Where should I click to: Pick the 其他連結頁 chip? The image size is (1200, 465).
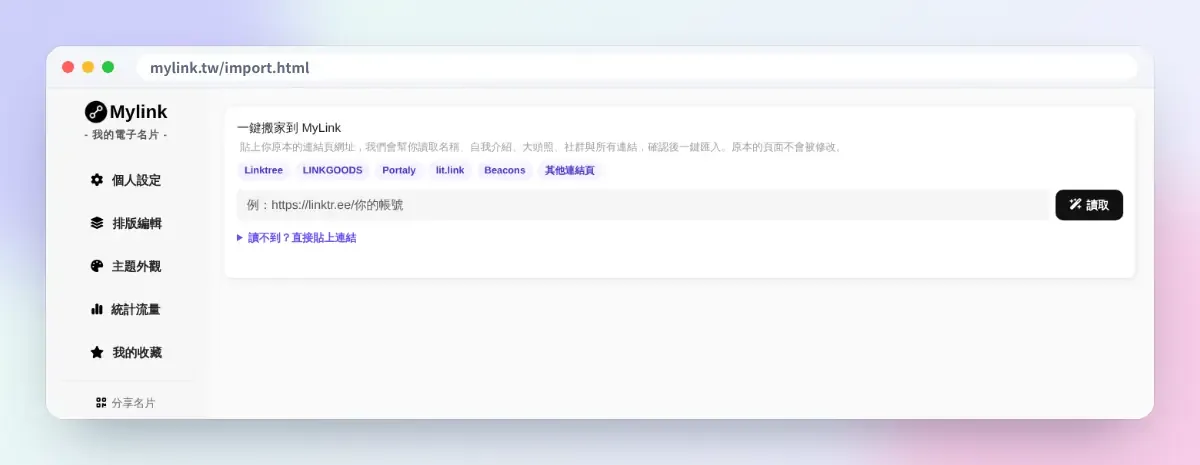tap(570, 170)
